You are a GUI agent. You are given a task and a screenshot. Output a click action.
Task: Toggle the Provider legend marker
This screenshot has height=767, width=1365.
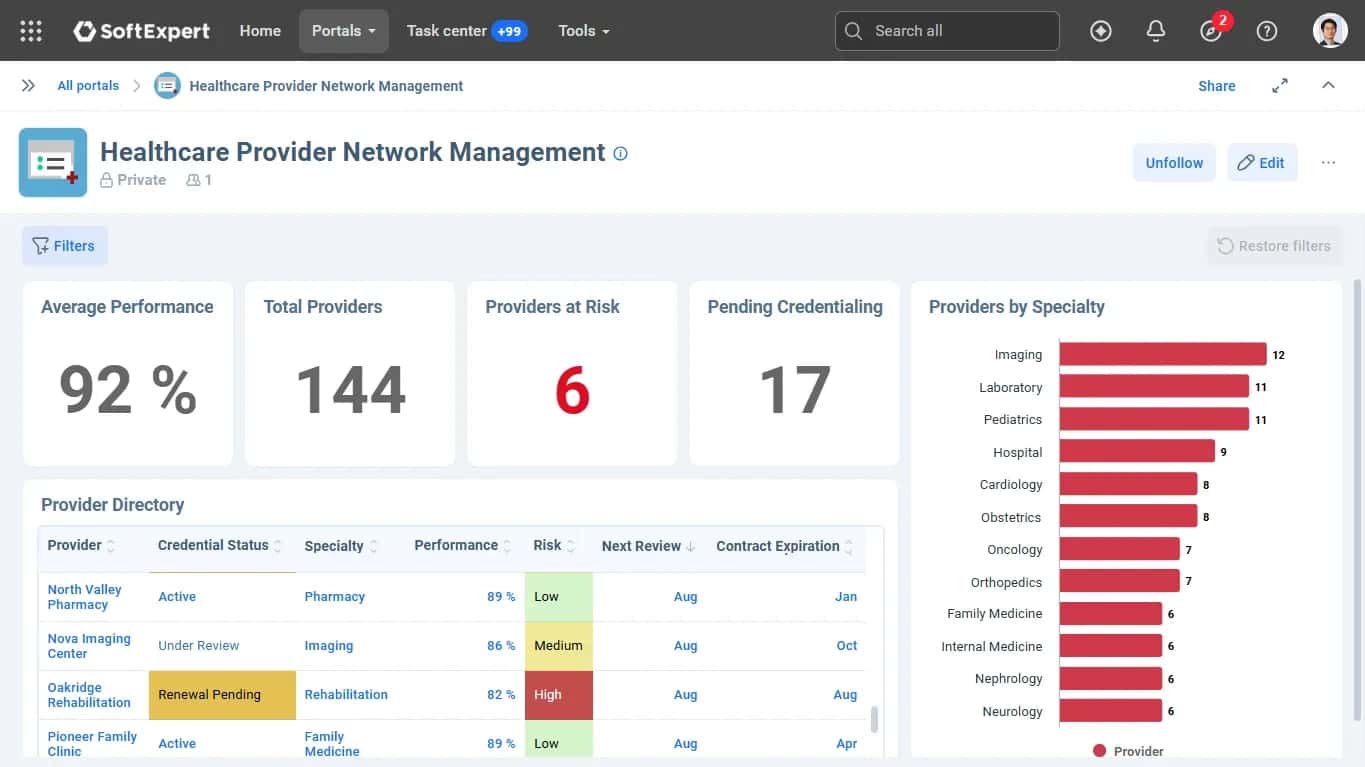point(1100,751)
